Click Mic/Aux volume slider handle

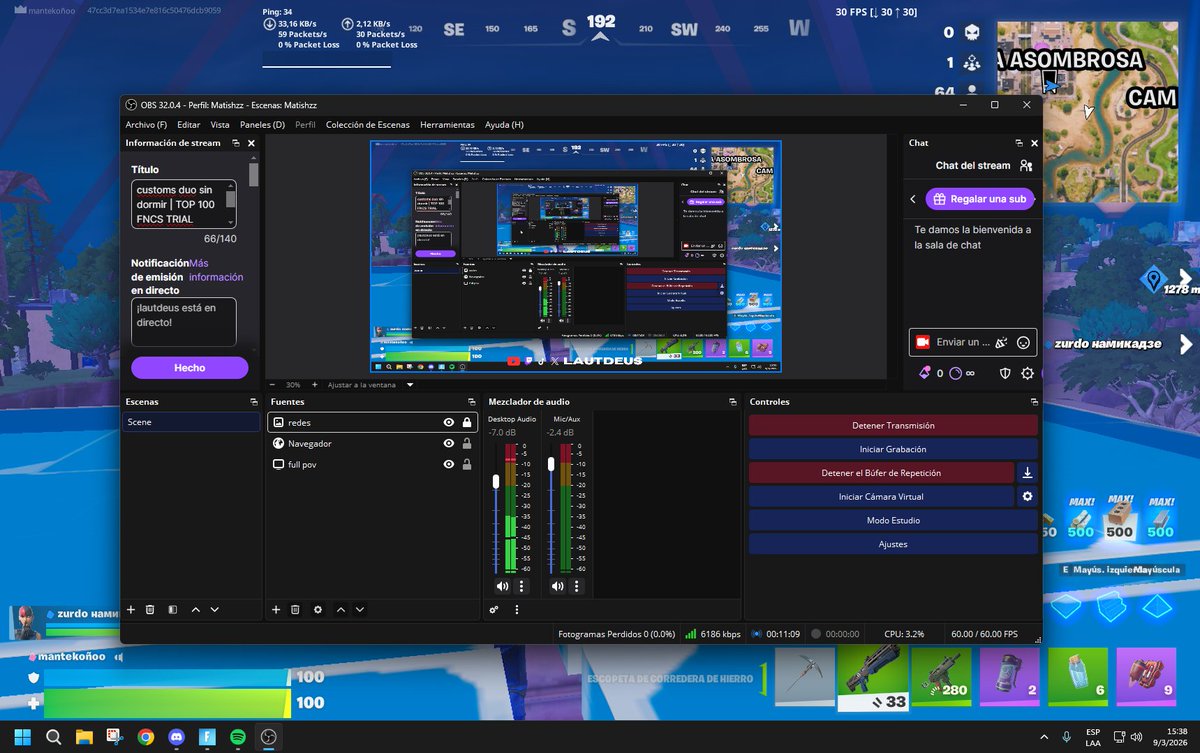[550, 464]
